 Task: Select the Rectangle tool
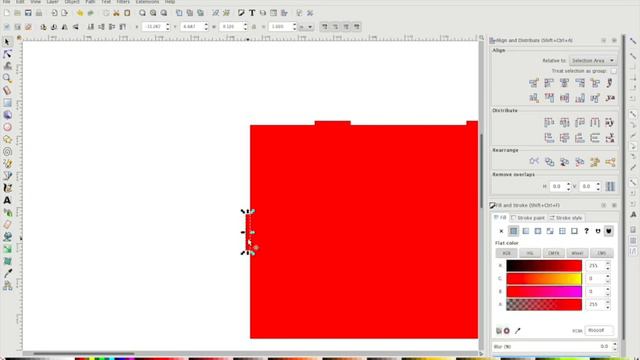click(x=7, y=102)
